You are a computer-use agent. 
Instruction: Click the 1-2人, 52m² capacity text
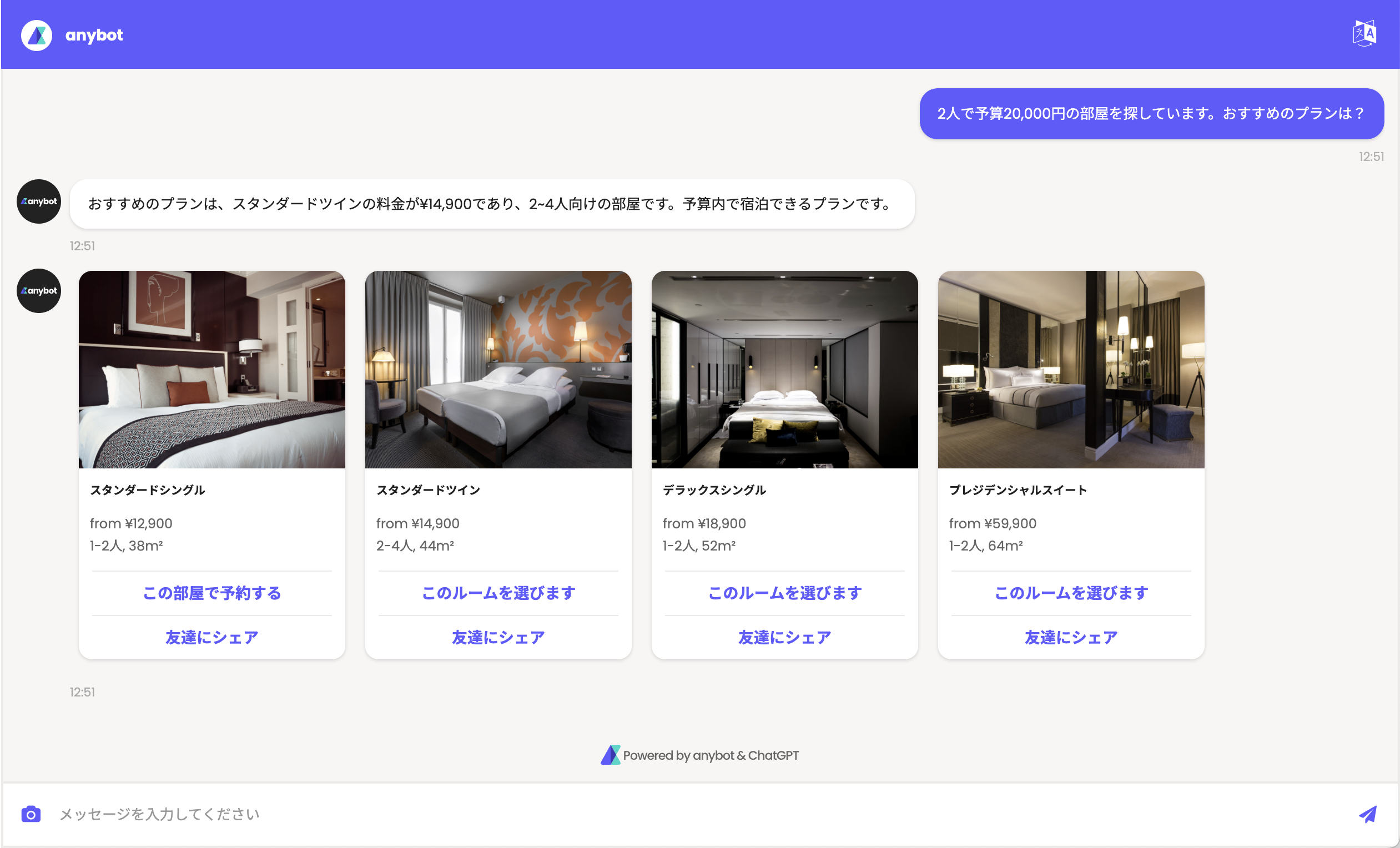(x=699, y=546)
